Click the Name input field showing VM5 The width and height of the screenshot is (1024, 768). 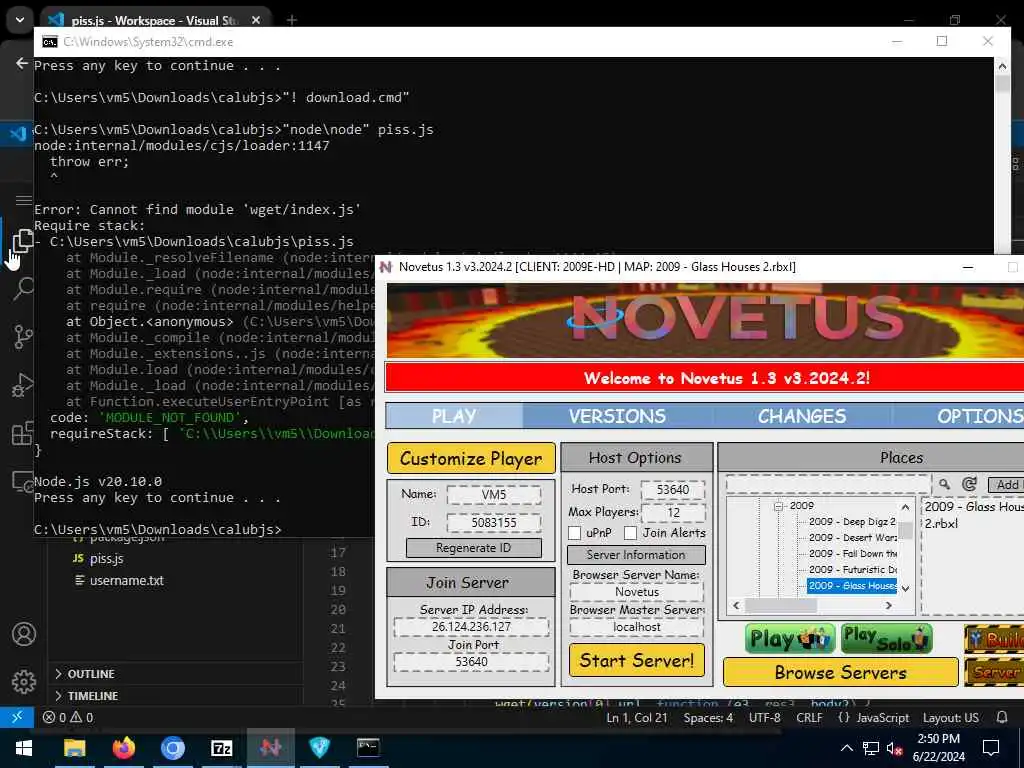tap(494, 494)
